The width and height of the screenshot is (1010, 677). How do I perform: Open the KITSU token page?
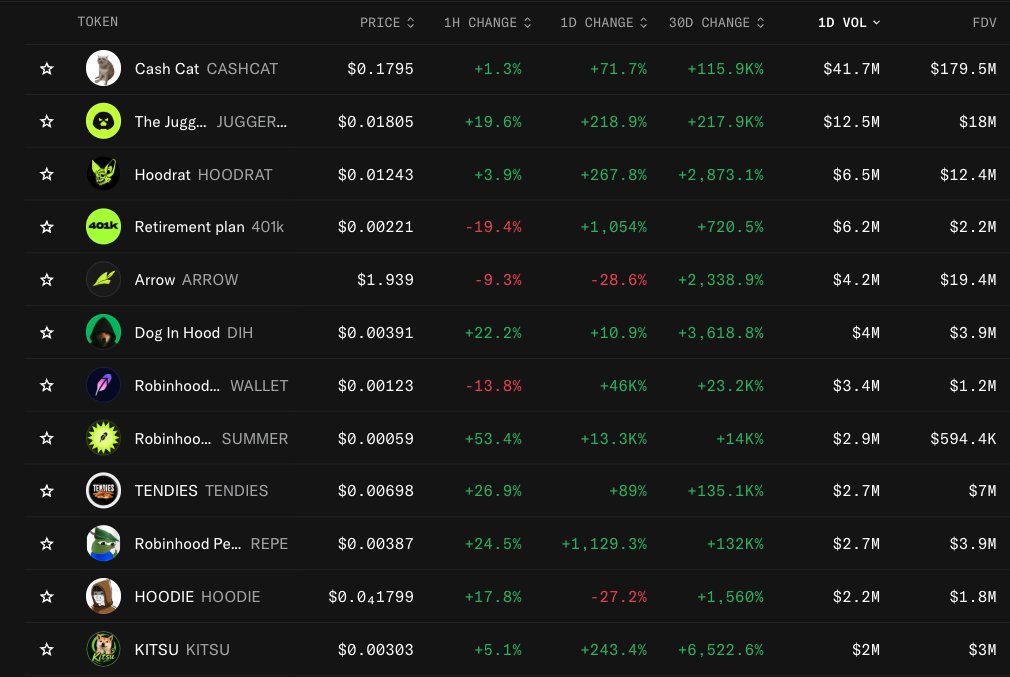182,649
